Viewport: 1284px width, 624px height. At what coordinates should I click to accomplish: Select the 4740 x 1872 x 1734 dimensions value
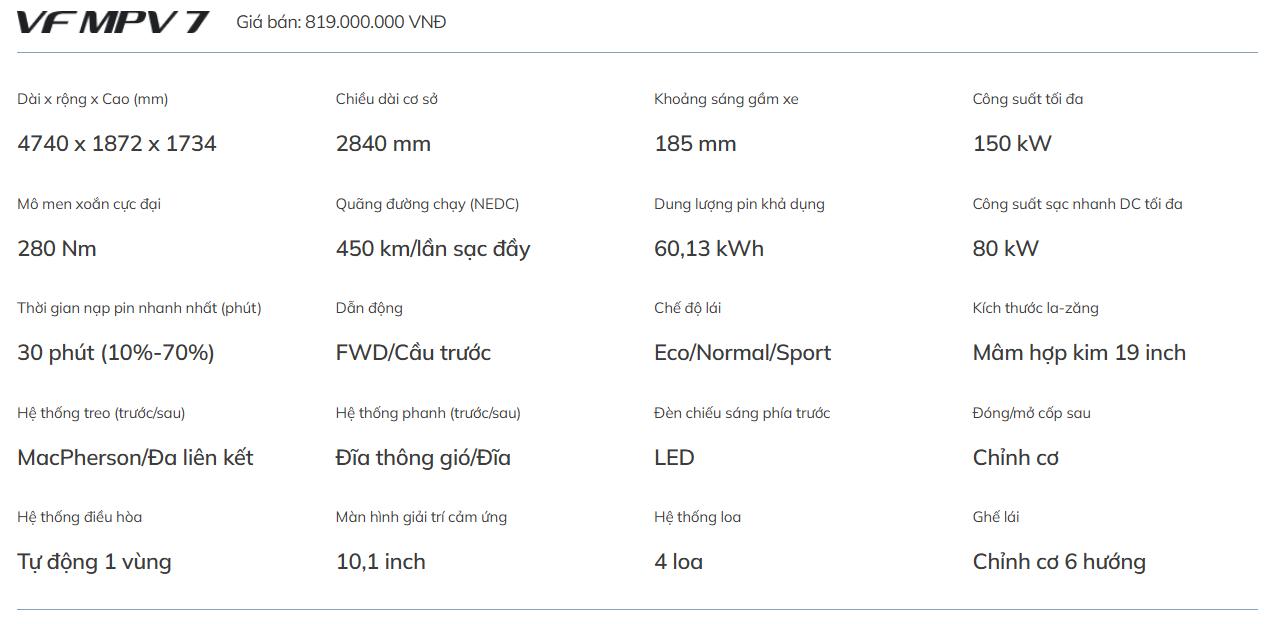[x=117, y=144]
